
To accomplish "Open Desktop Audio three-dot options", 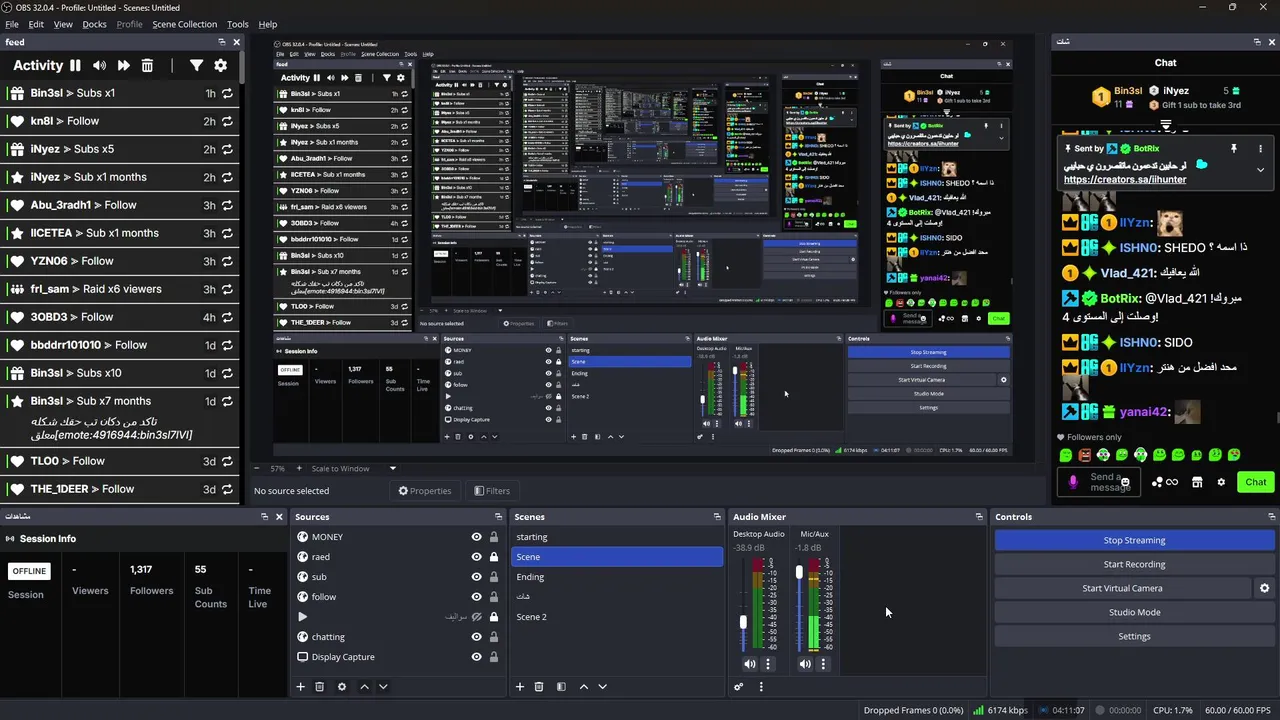I will [x=768, y=664].
